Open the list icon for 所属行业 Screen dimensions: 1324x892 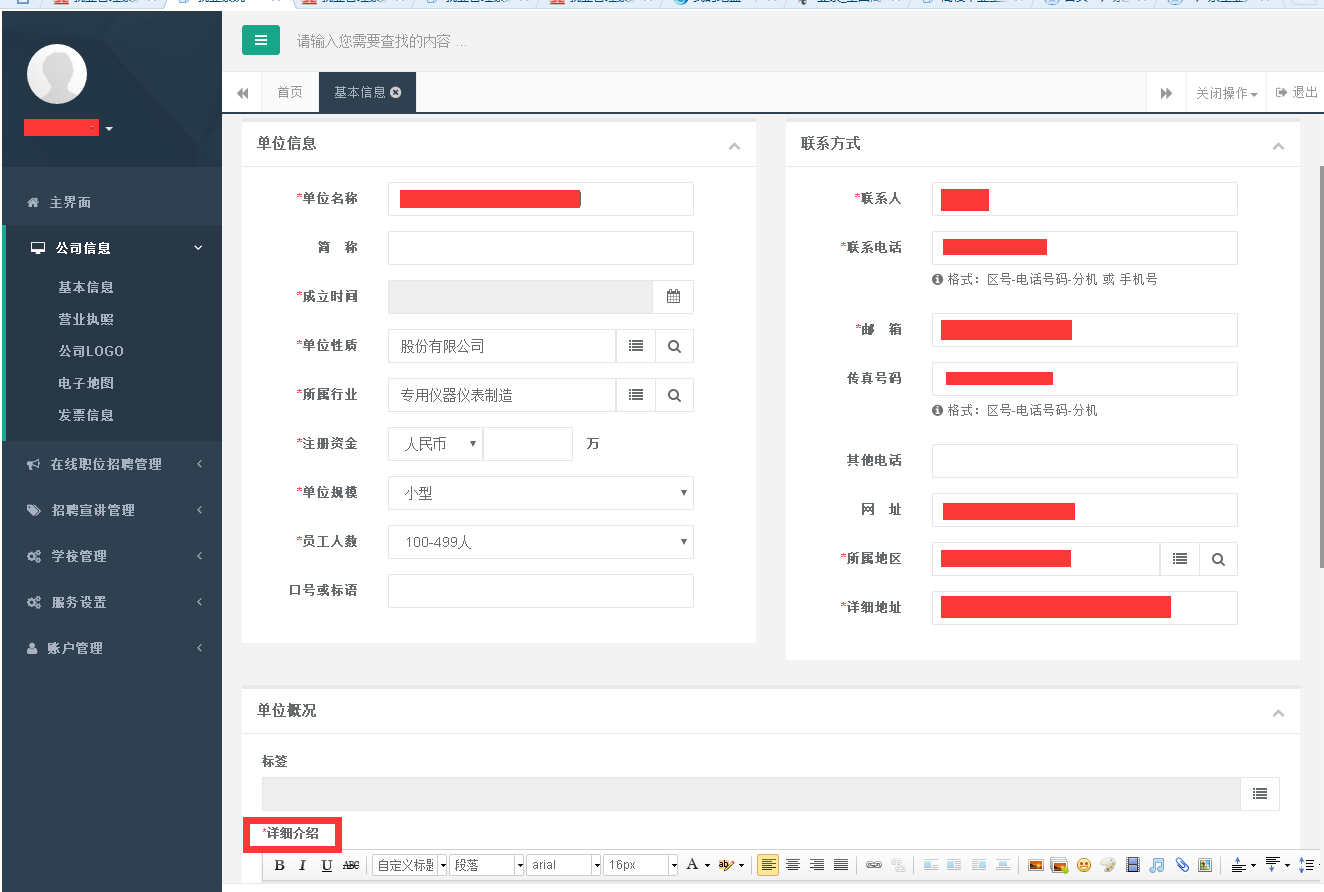[x=635, y=395]
